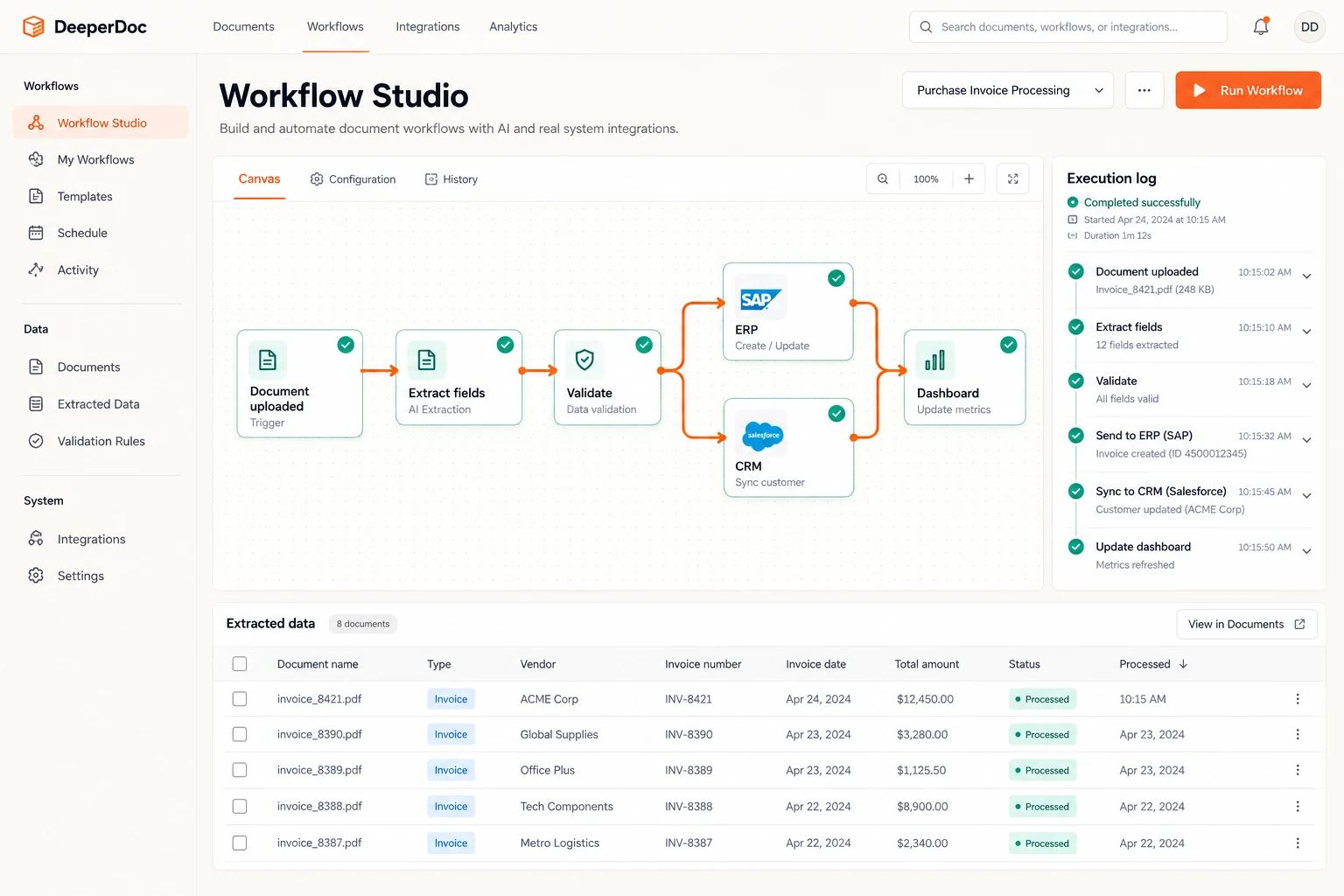Viewport: 1344px width, 896px height.
Task: Open row actions for invoice_8421.pdf
Action: [1298, 699]
